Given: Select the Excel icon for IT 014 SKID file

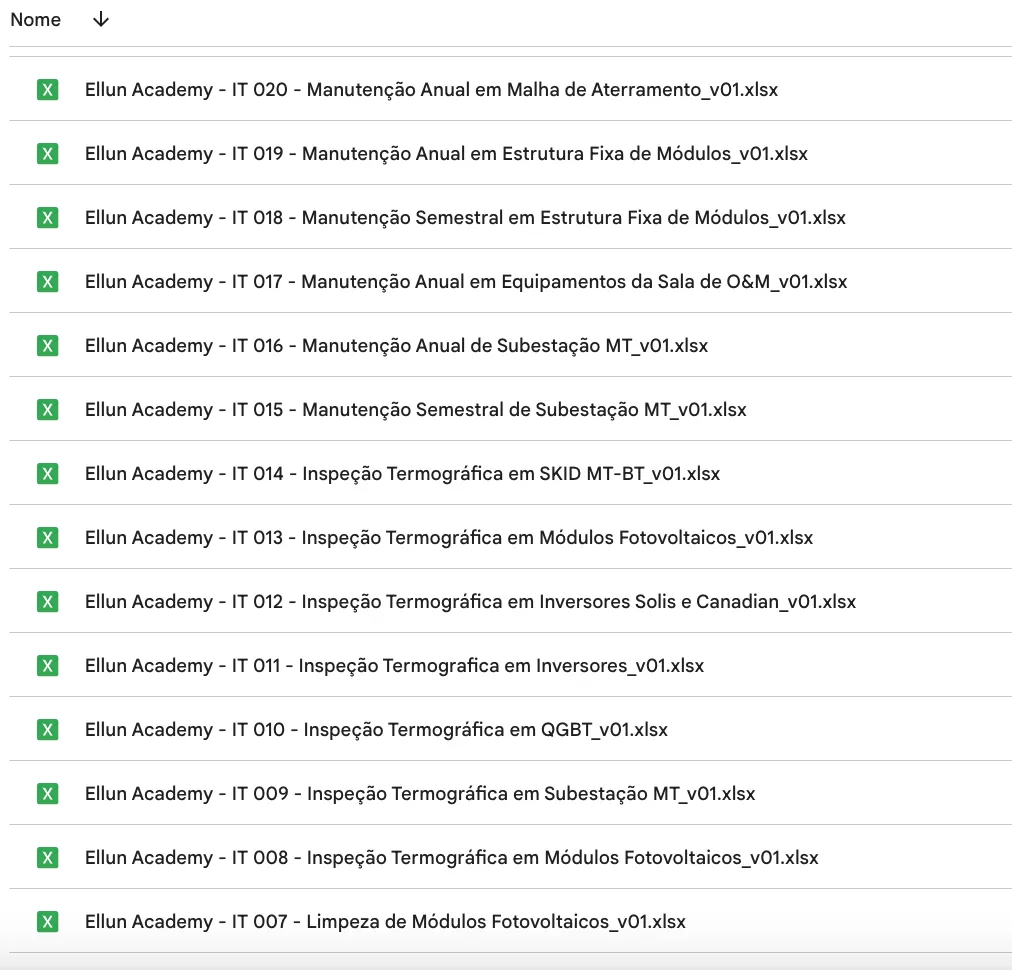Looking at the screenshot, I should [47, 474].
